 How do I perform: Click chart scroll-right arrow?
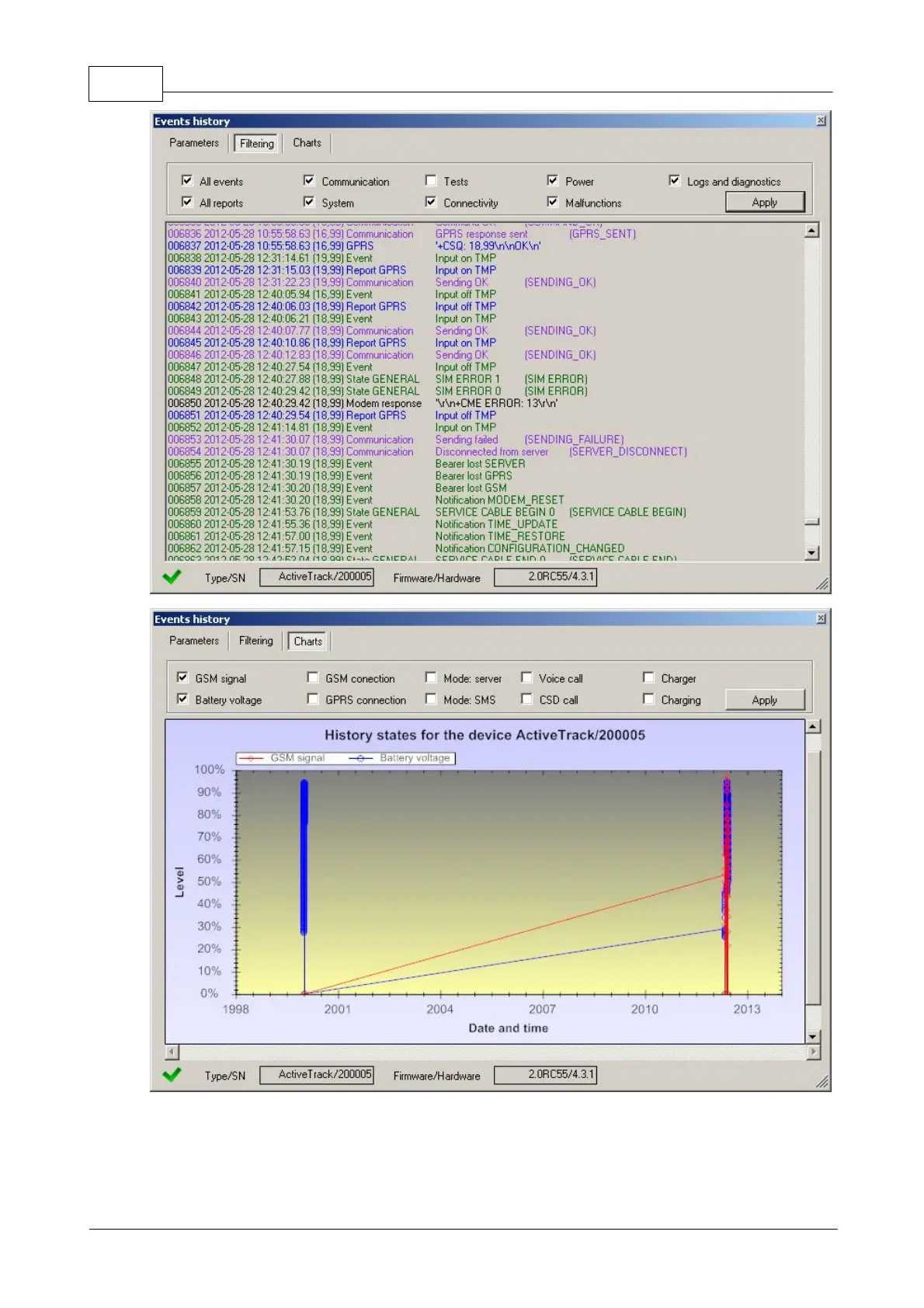[813, 1052]
